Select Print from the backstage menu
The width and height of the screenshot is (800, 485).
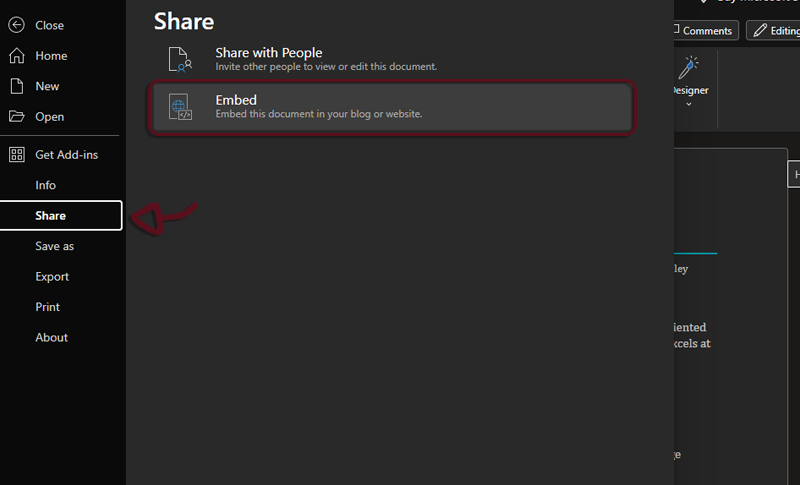tap(48, 307)
